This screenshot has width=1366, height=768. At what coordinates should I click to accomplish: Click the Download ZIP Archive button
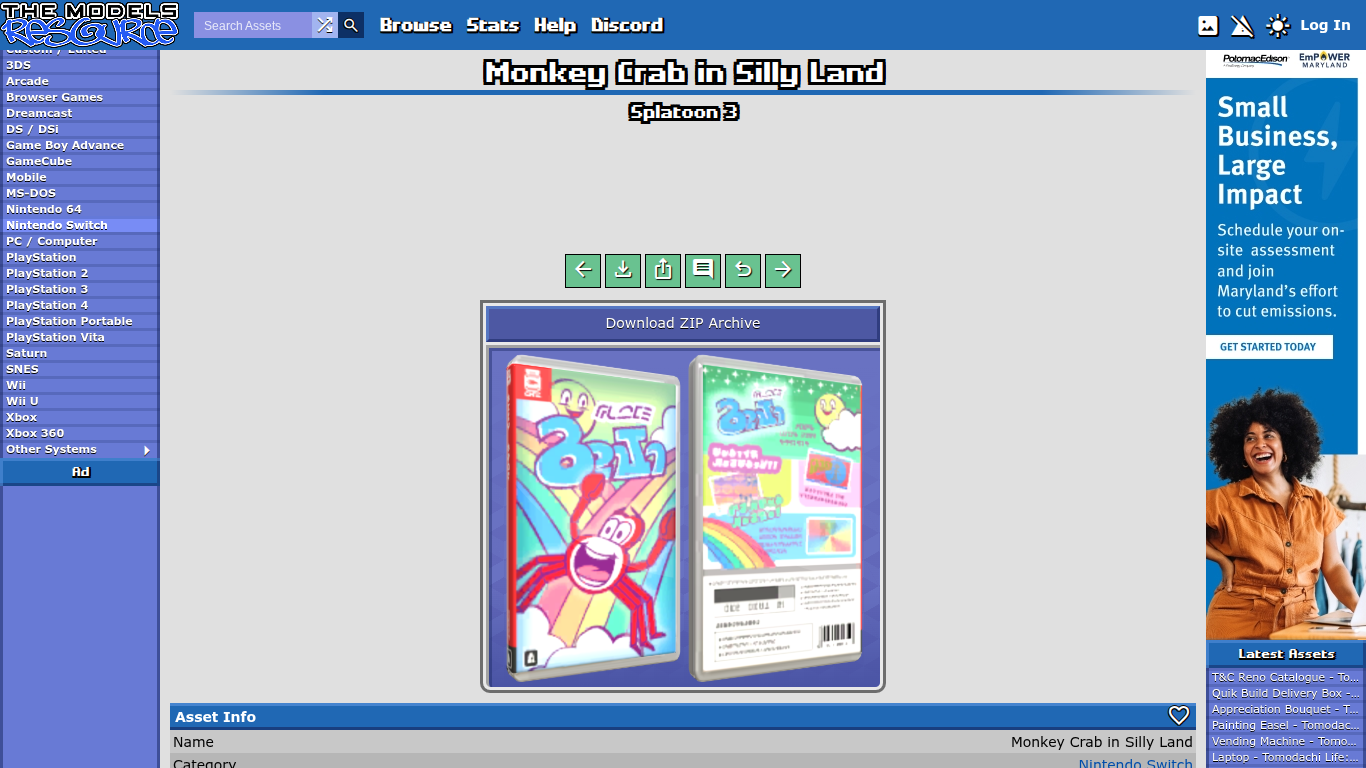click(x=683, y=323)
